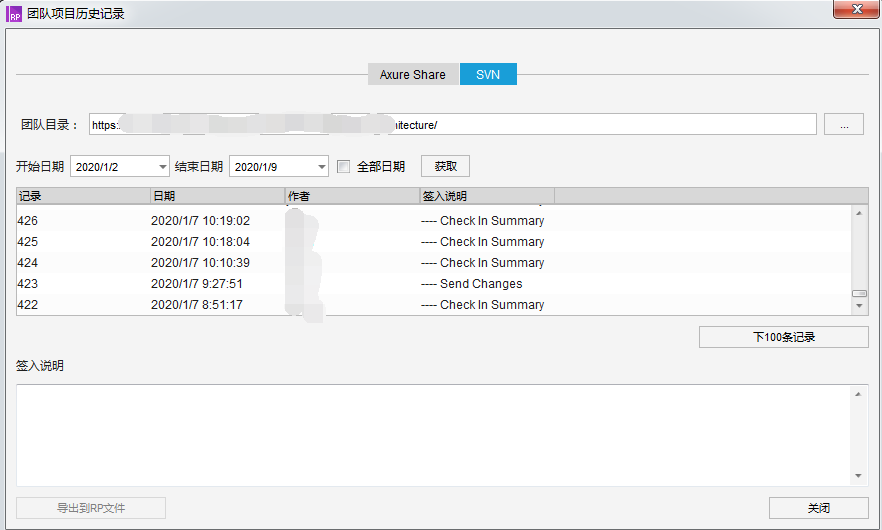
Task: Click scroll-up arrow of record list
Action: coord(859,212)
